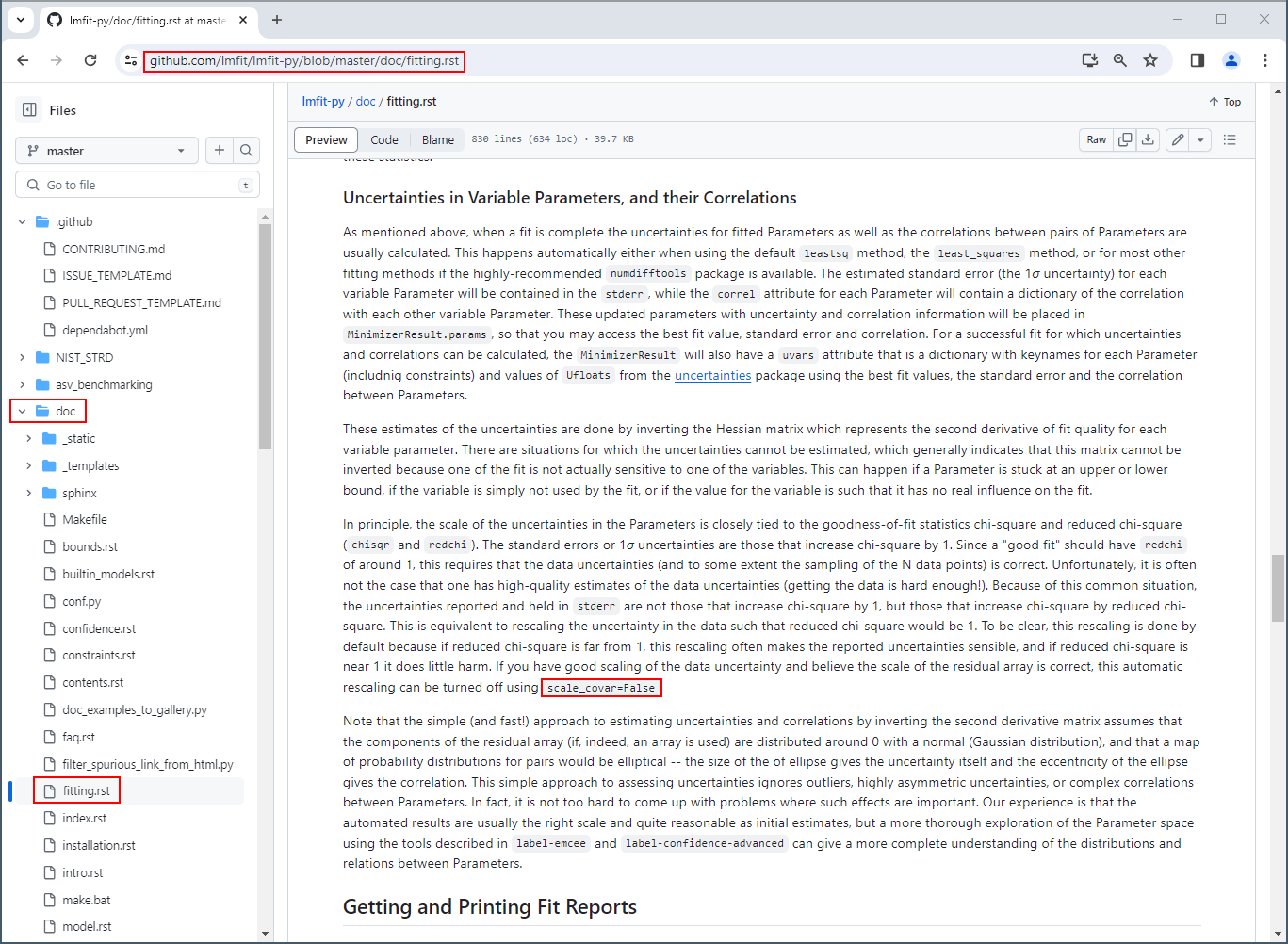1288x944 pixels.
Task: Open intro.rst file
Action: coord(82,873)
